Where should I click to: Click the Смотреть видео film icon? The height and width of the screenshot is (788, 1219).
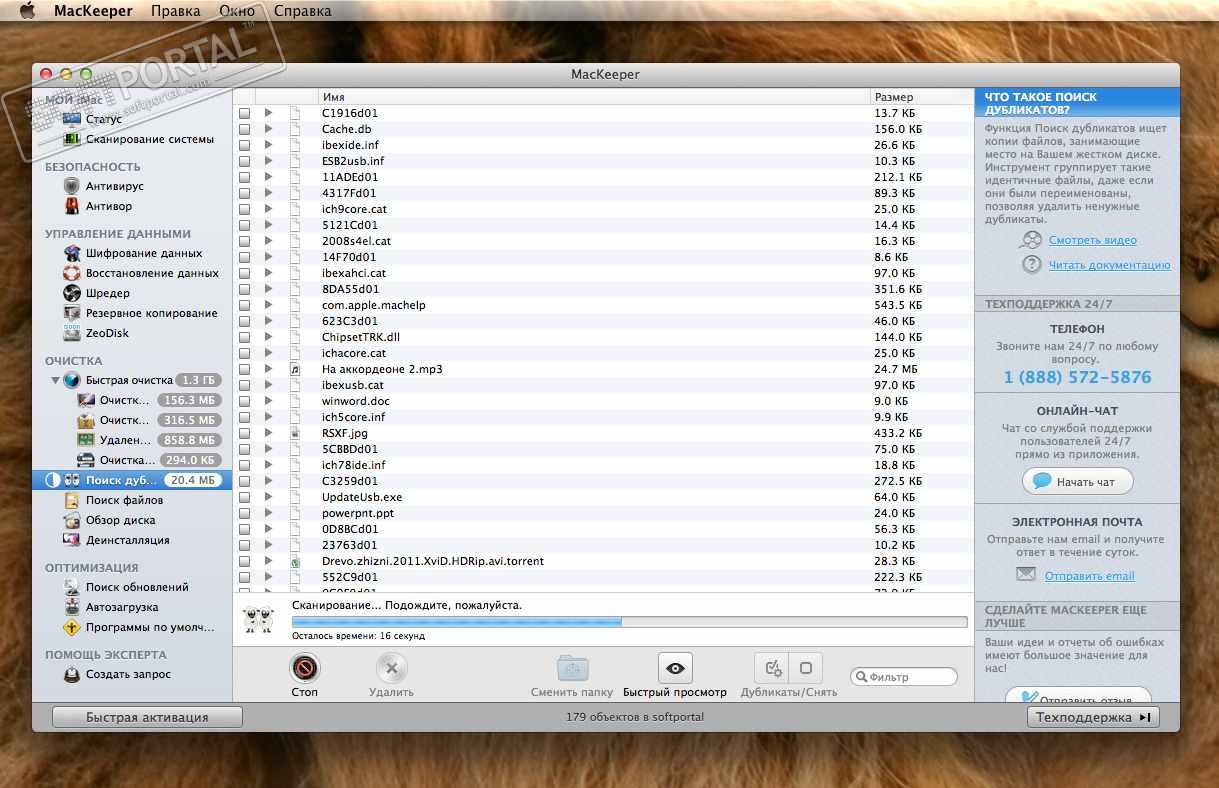click(x=1031, y=240)
